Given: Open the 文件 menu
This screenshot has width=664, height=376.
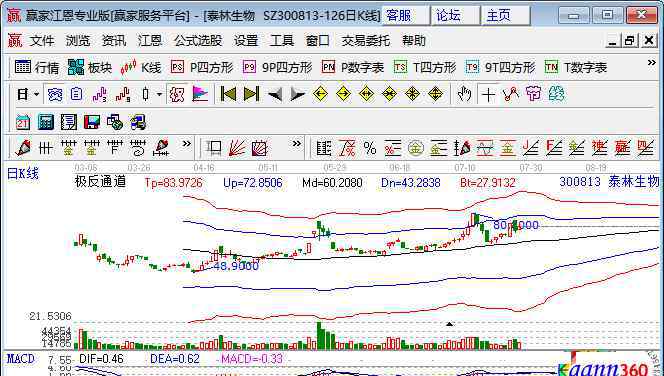Looking at the screenshot, I should pos(42,41).
